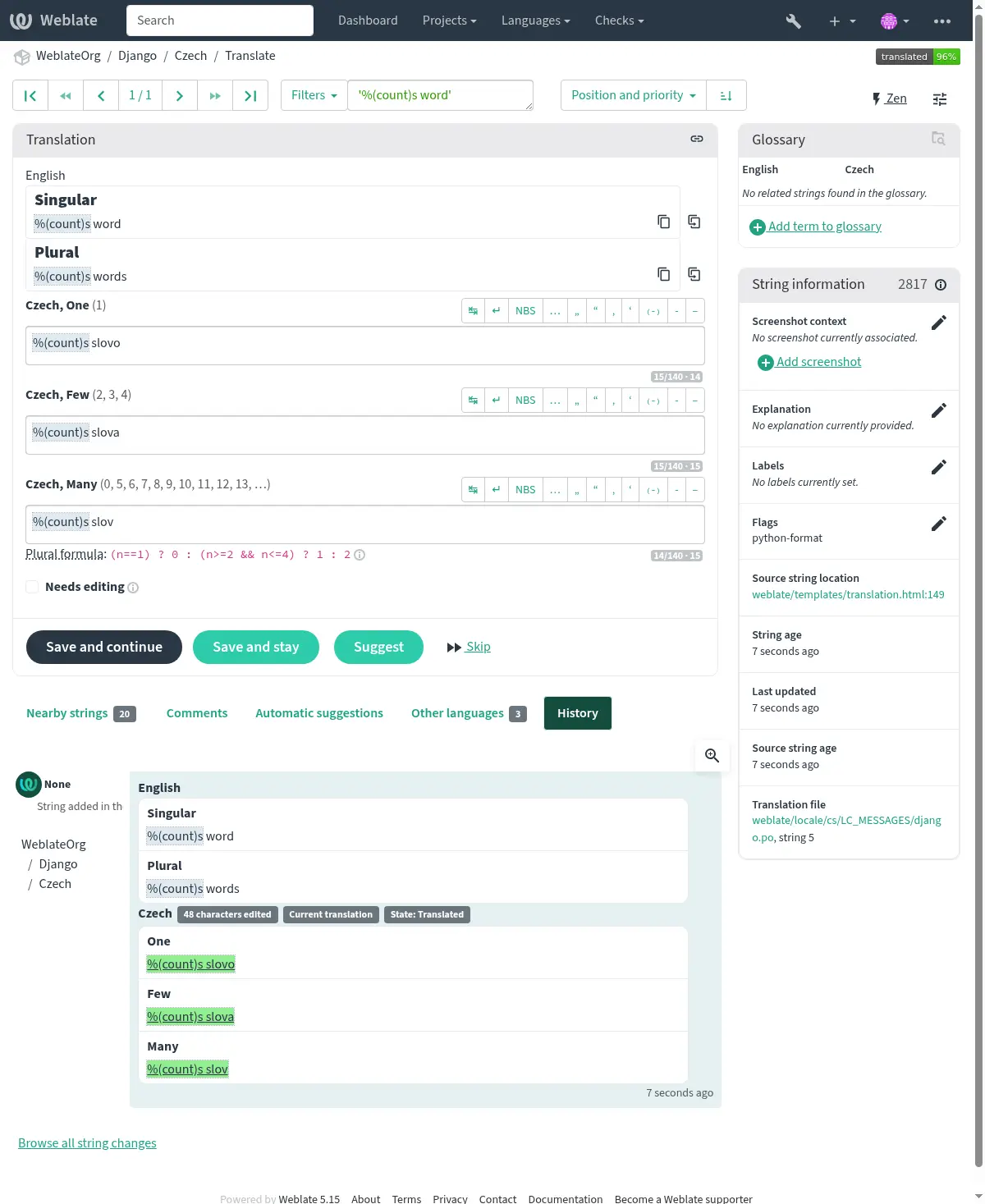Toggle Needs editing checkbox
The width and height of the screenshot is (985, 1204).
[32, 587]
